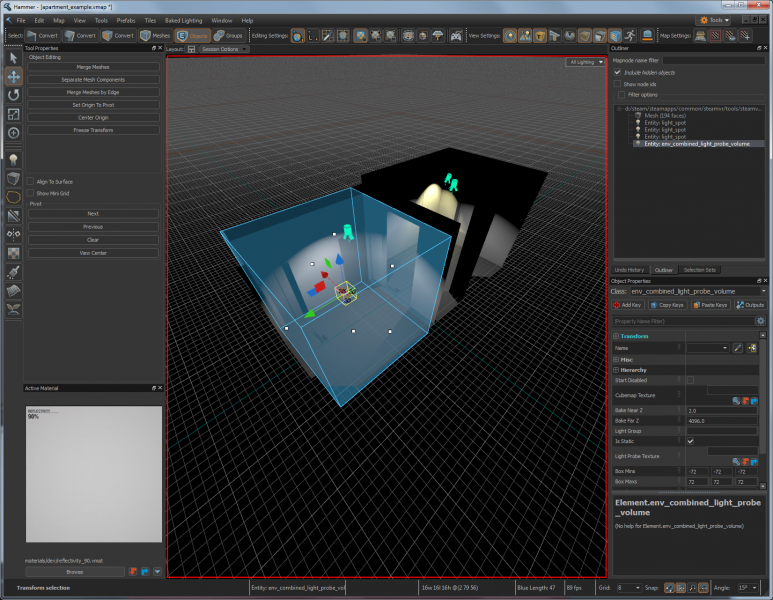This screenshot has height=600, width=773.
Task: Open the Prefabs menu
Action: pos(126,21)
